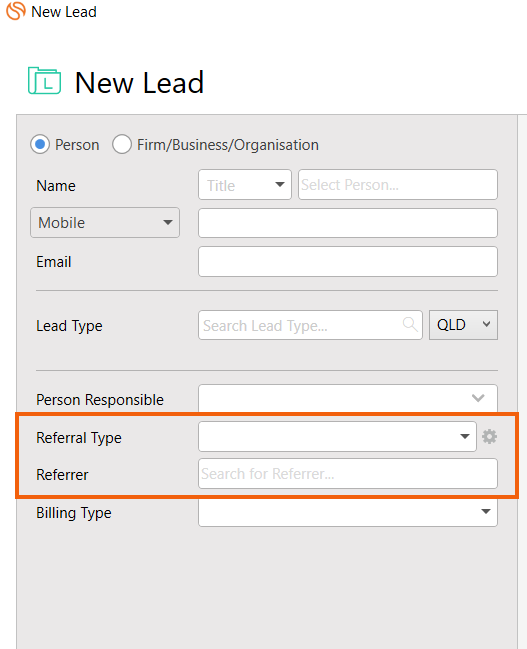
Task: Click the Smokeball logo in the title bar
Action: [x=16, y=11]
